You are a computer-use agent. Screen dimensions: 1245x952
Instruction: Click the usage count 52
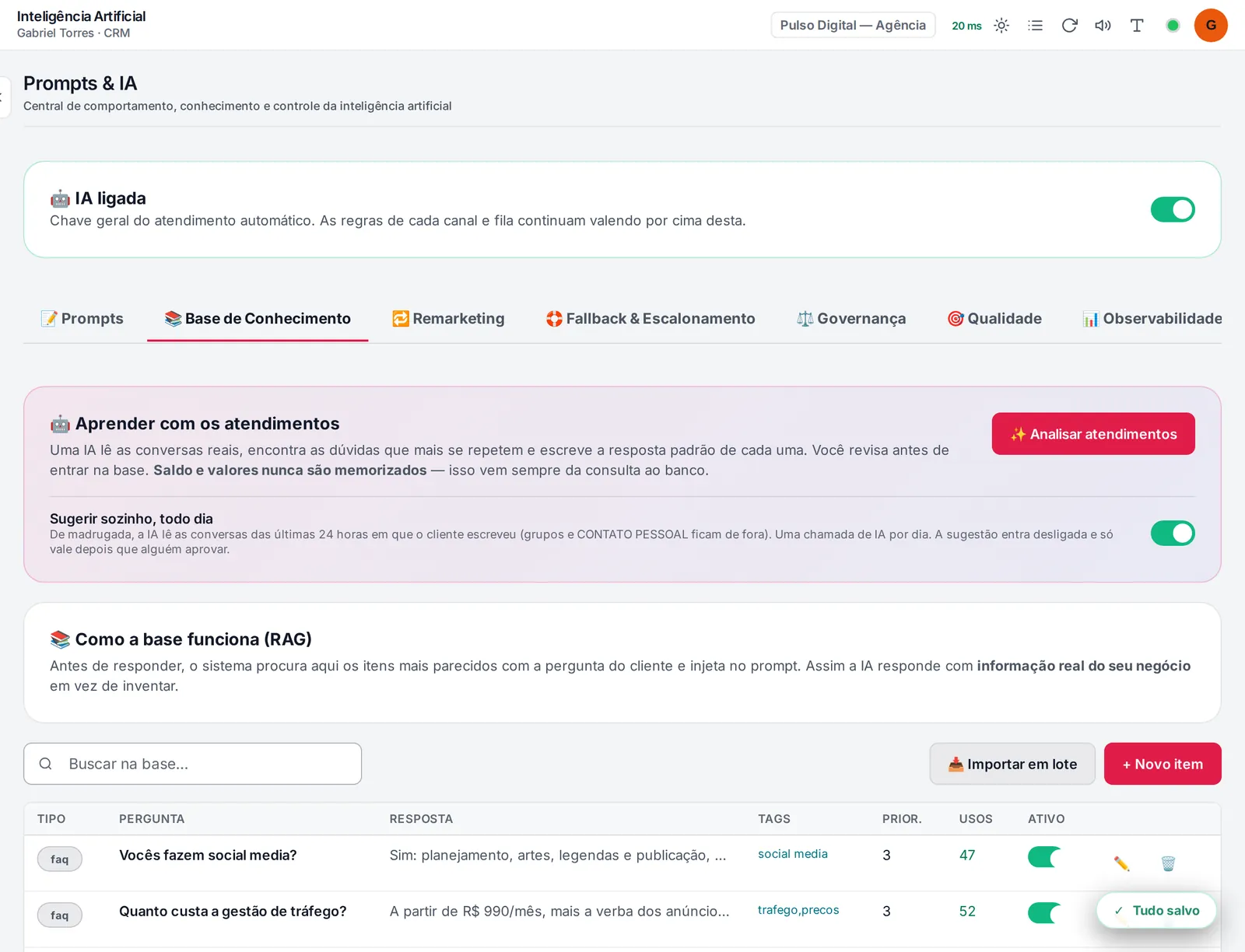coord(967,912)
